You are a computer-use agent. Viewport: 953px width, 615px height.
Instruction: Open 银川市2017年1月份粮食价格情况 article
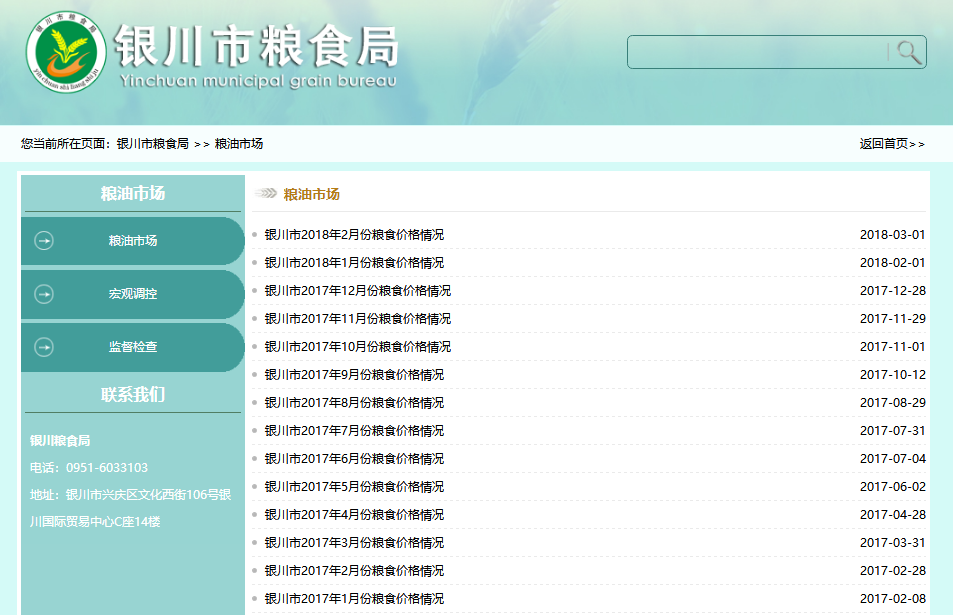(354, 599)
